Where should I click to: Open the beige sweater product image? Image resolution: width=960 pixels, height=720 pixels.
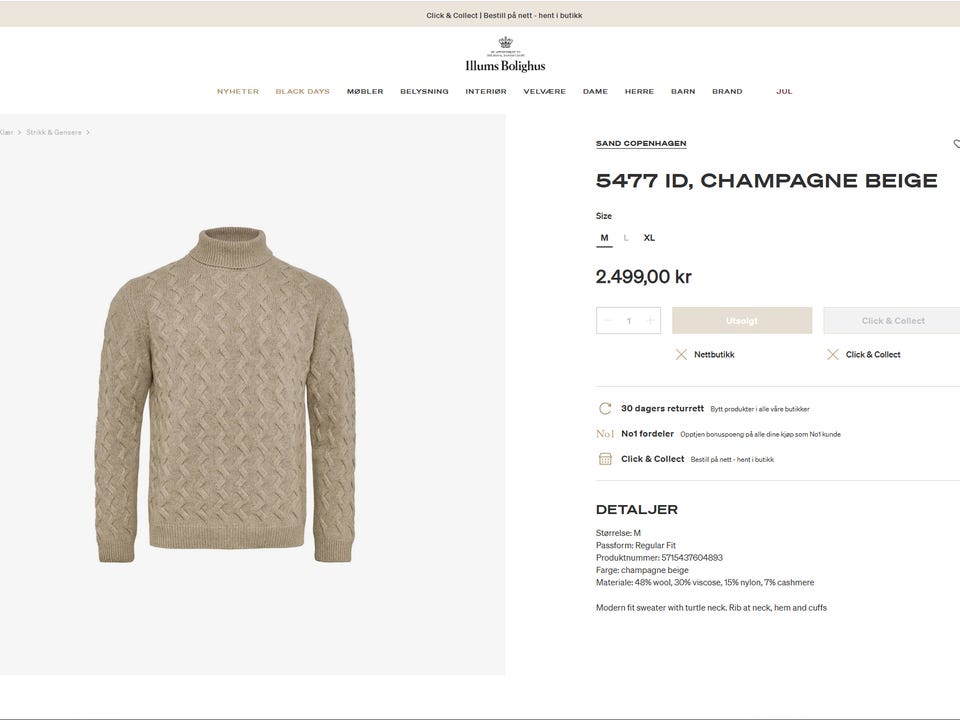(226, 394)
